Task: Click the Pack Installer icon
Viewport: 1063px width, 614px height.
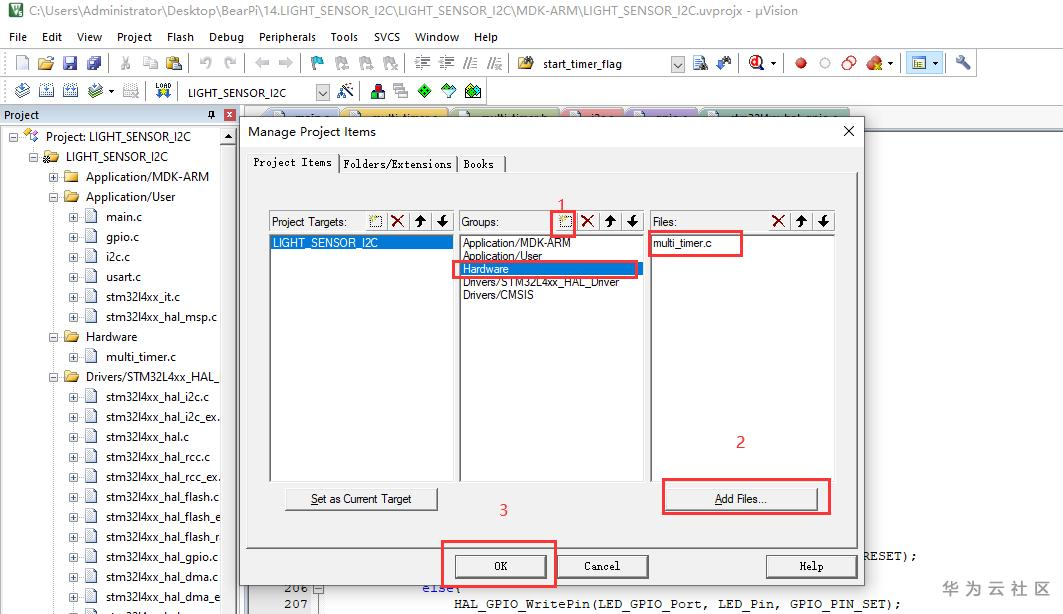Action: coord(473,90)
